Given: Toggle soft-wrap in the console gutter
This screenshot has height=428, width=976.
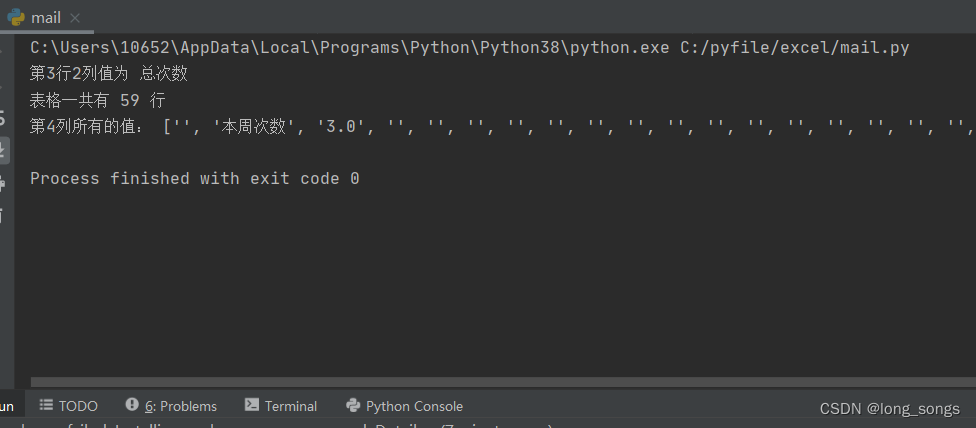Looking at the screenshot, I should tap(4, 119).
